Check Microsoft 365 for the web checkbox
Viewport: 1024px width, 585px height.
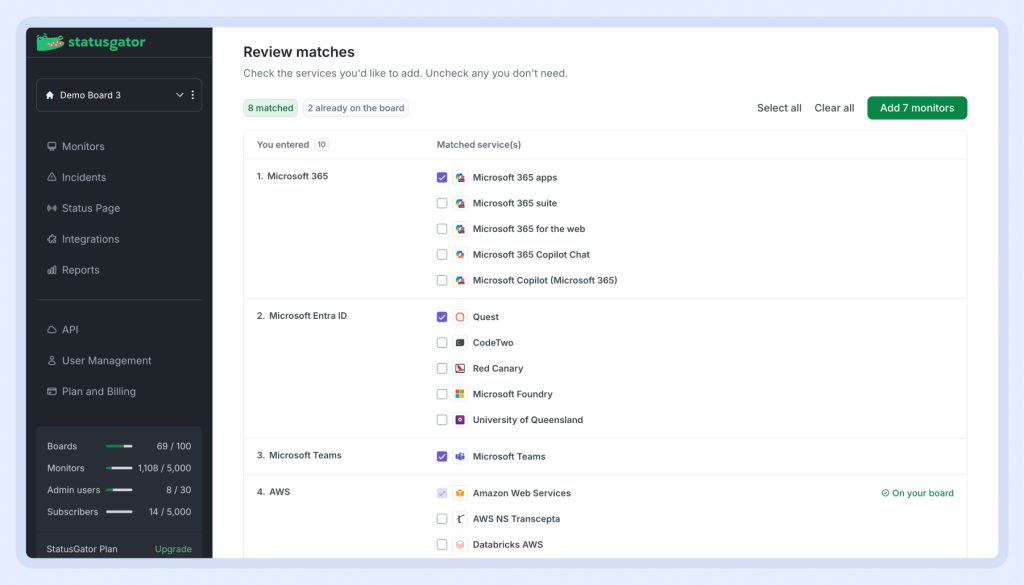[x=442, y=229]
